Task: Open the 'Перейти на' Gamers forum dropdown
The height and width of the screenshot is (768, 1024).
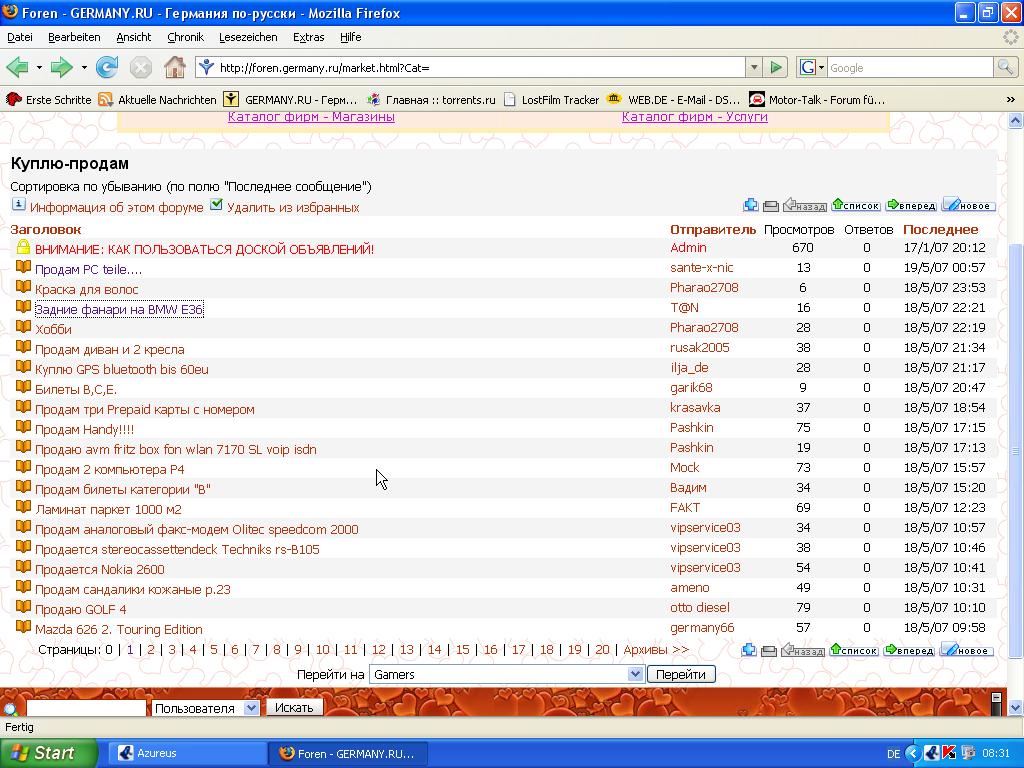Action: click(x=635, y=674)
